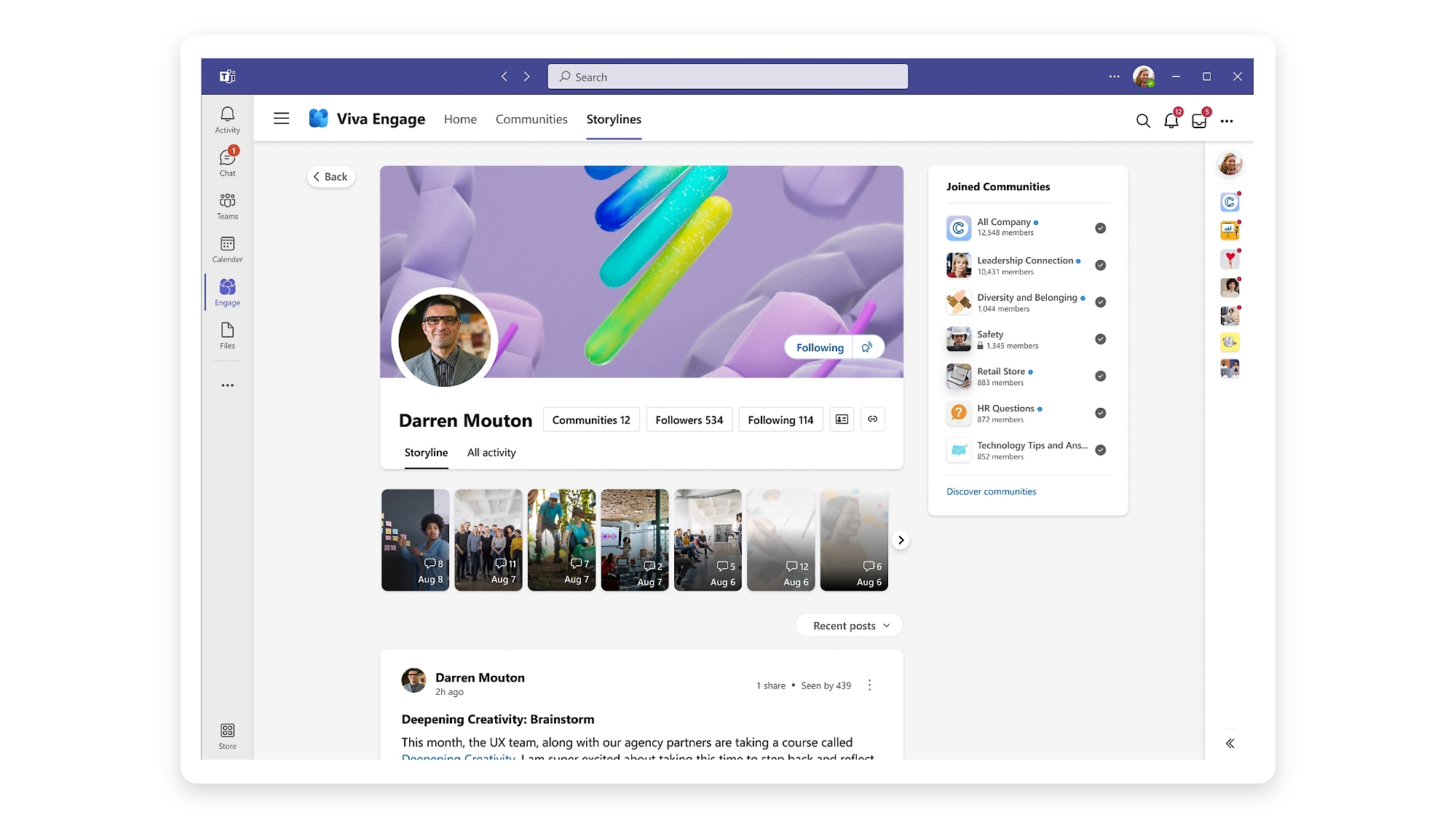This screenshot has height=823, width=1456.
Task: Open the Aug 8 story thumbnail
Action: [415, 539]
